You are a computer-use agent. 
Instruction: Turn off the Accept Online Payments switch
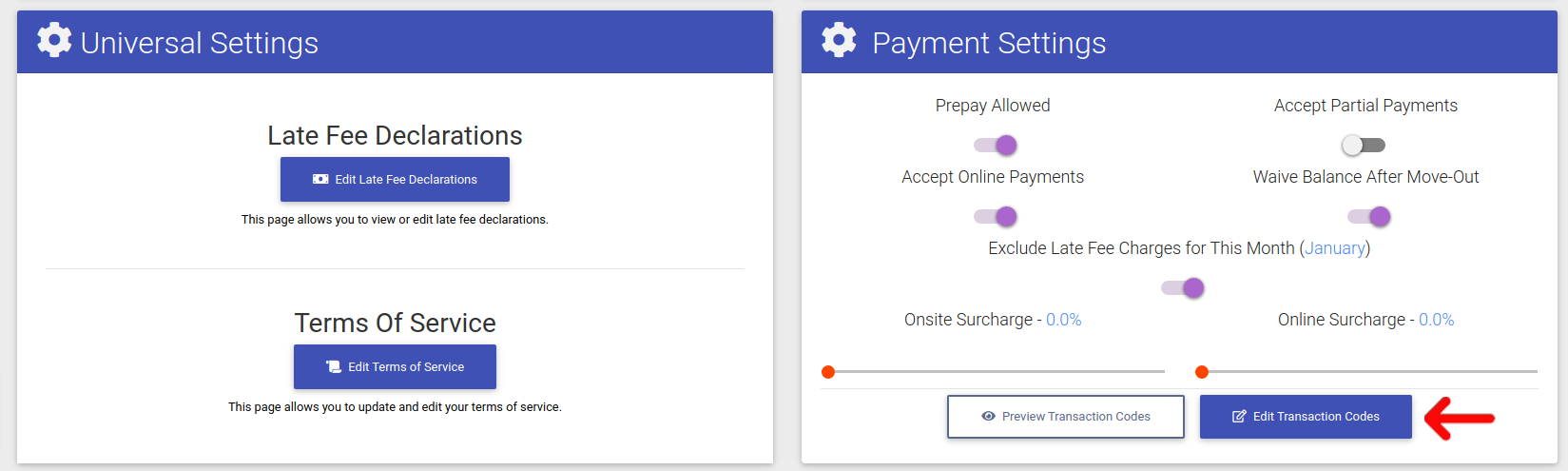click(x=996, y=216)
